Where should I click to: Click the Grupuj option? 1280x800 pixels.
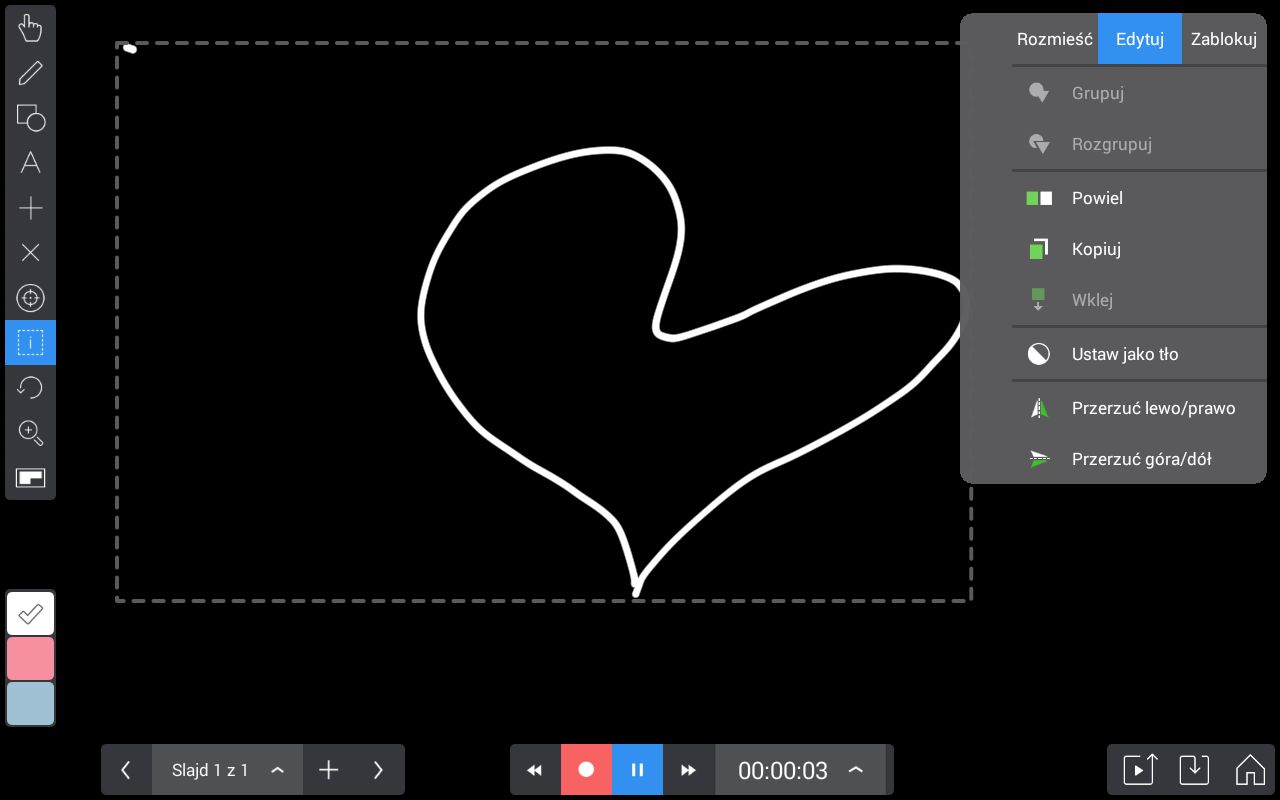point(1139,93)
